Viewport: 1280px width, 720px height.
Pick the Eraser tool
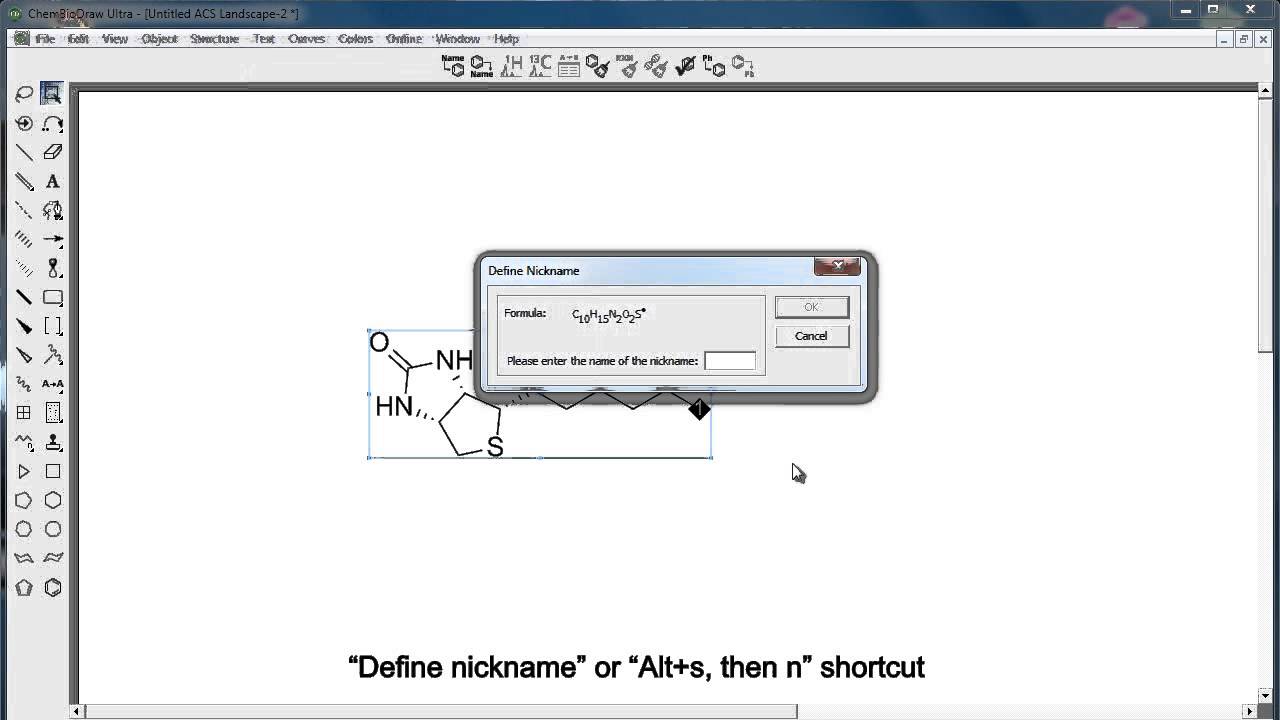click(52, 152)
